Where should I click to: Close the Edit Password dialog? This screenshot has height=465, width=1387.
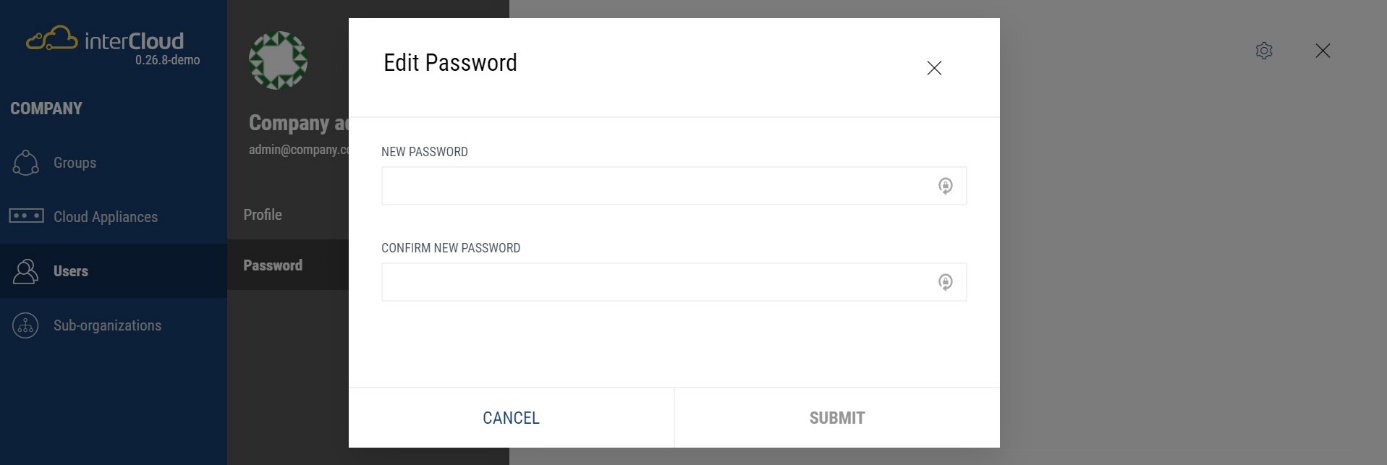click(934, 68)
